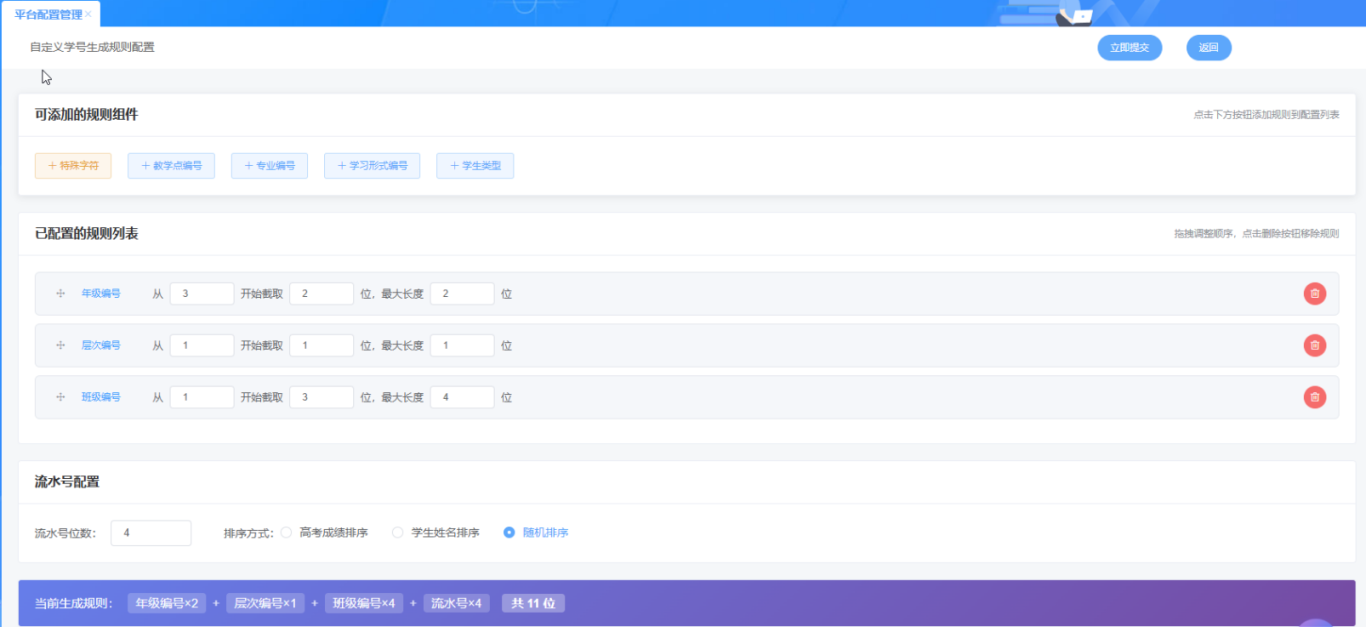Add the 教学点编号 component

click(x=171, y=166)
